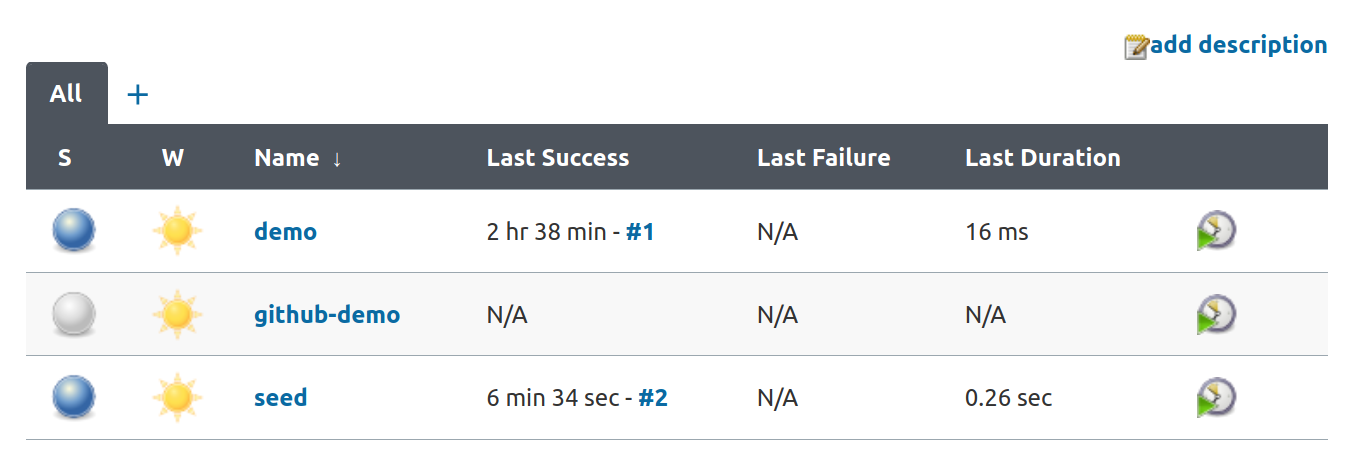The height and width of the screenshot is (456, 1353).
Task: Schedule a build for github-demo job
Action: pos(1216,314)
